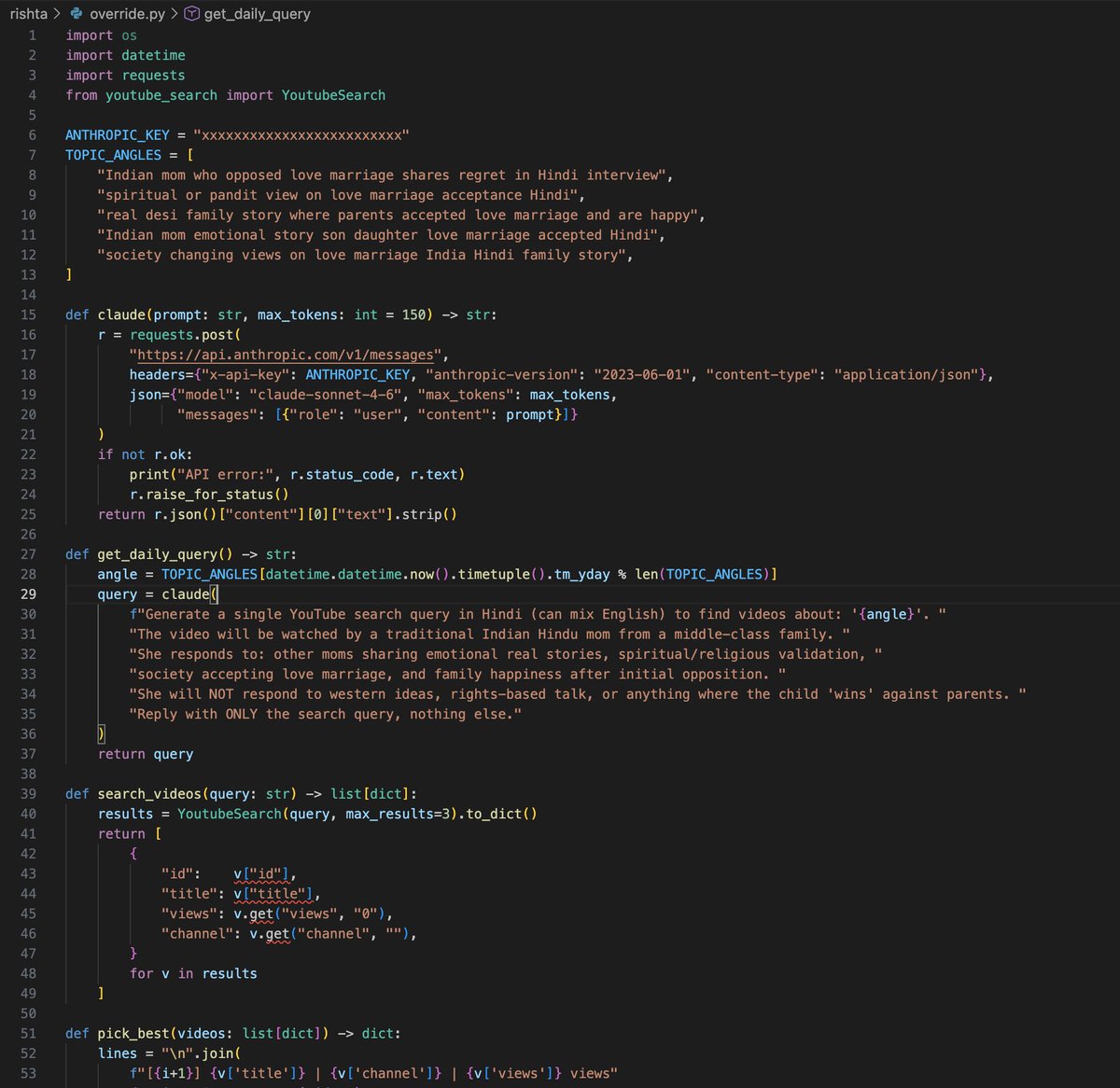This screenshot has height=1088, width=1120.
Task: Follow the api.anthropic.com/v1/messages URL link
Action: 286,355
